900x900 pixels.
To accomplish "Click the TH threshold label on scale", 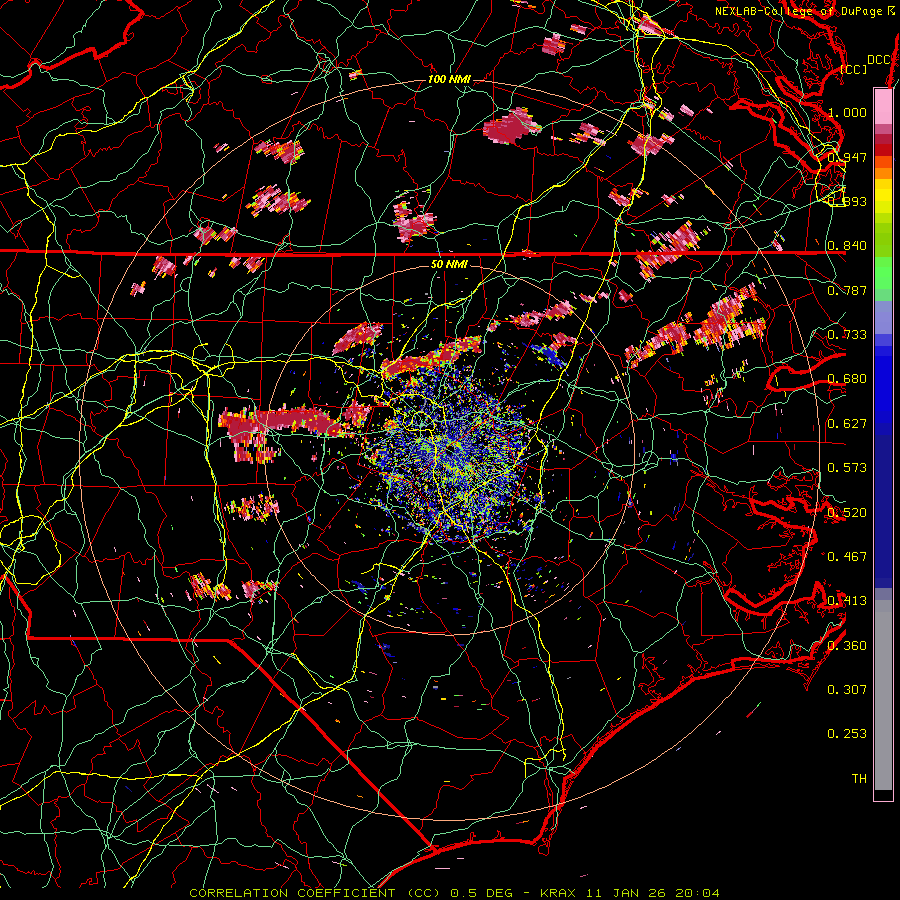I will (859, 779).
